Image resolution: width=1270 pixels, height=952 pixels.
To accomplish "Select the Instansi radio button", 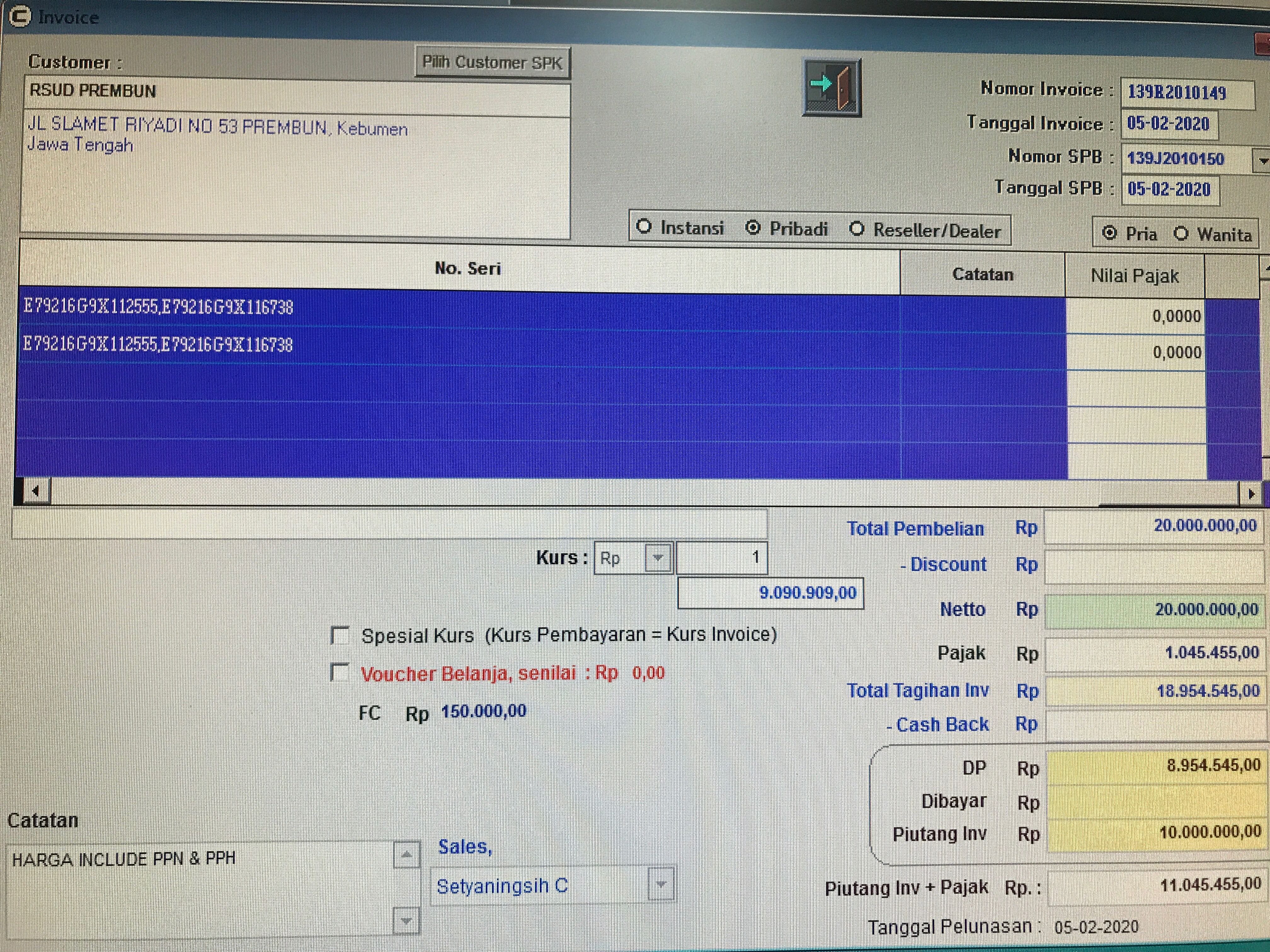I will point(644,227).
